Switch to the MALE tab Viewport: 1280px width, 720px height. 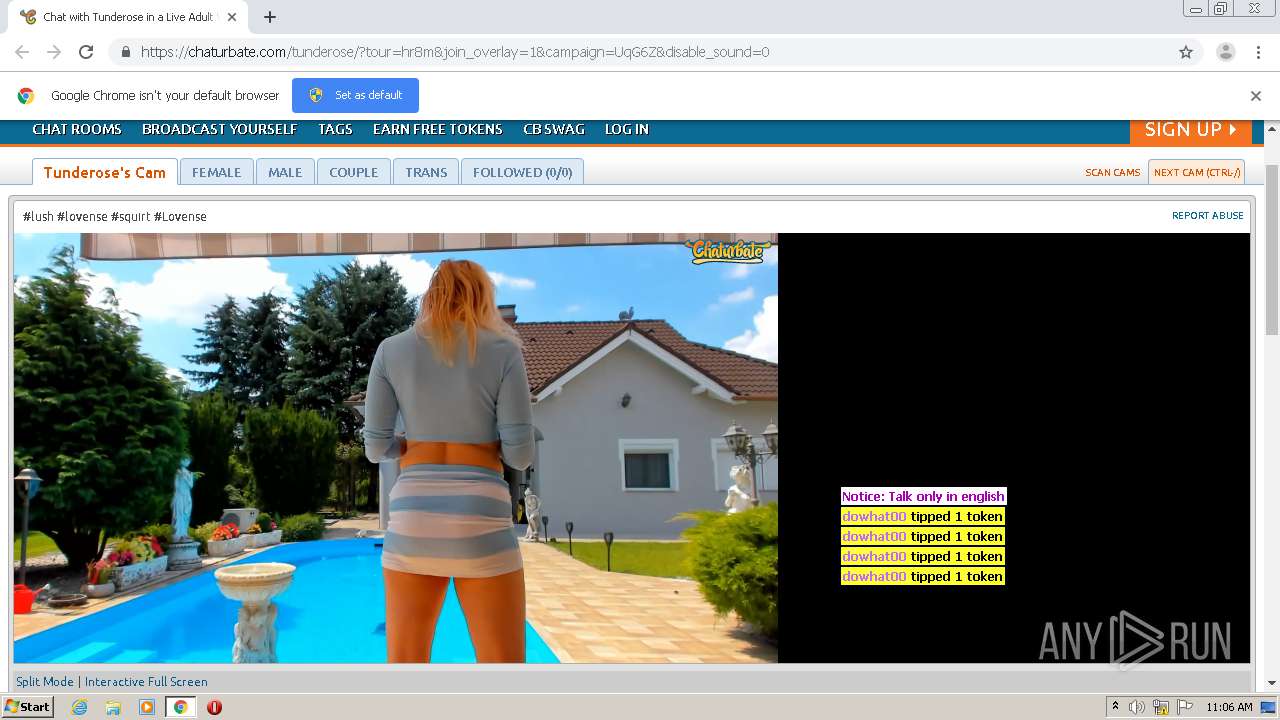[285, 172]
